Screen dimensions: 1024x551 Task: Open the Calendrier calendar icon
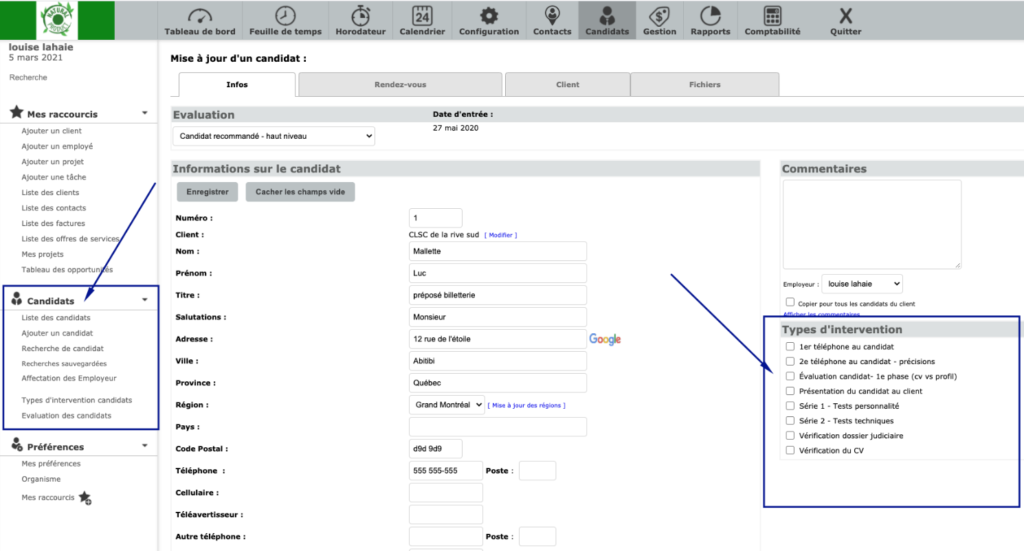[x=423, y=16]
